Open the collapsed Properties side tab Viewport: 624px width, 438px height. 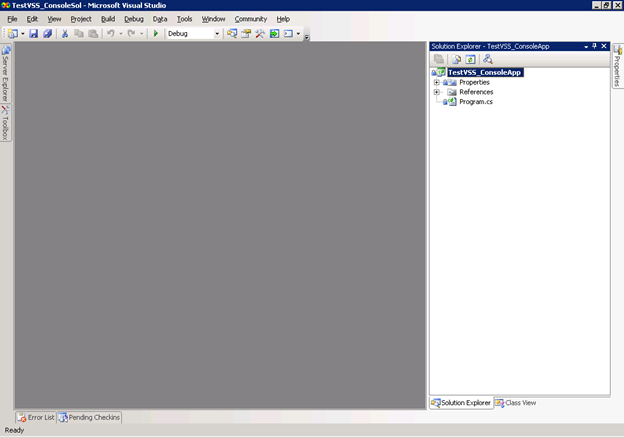618,66
